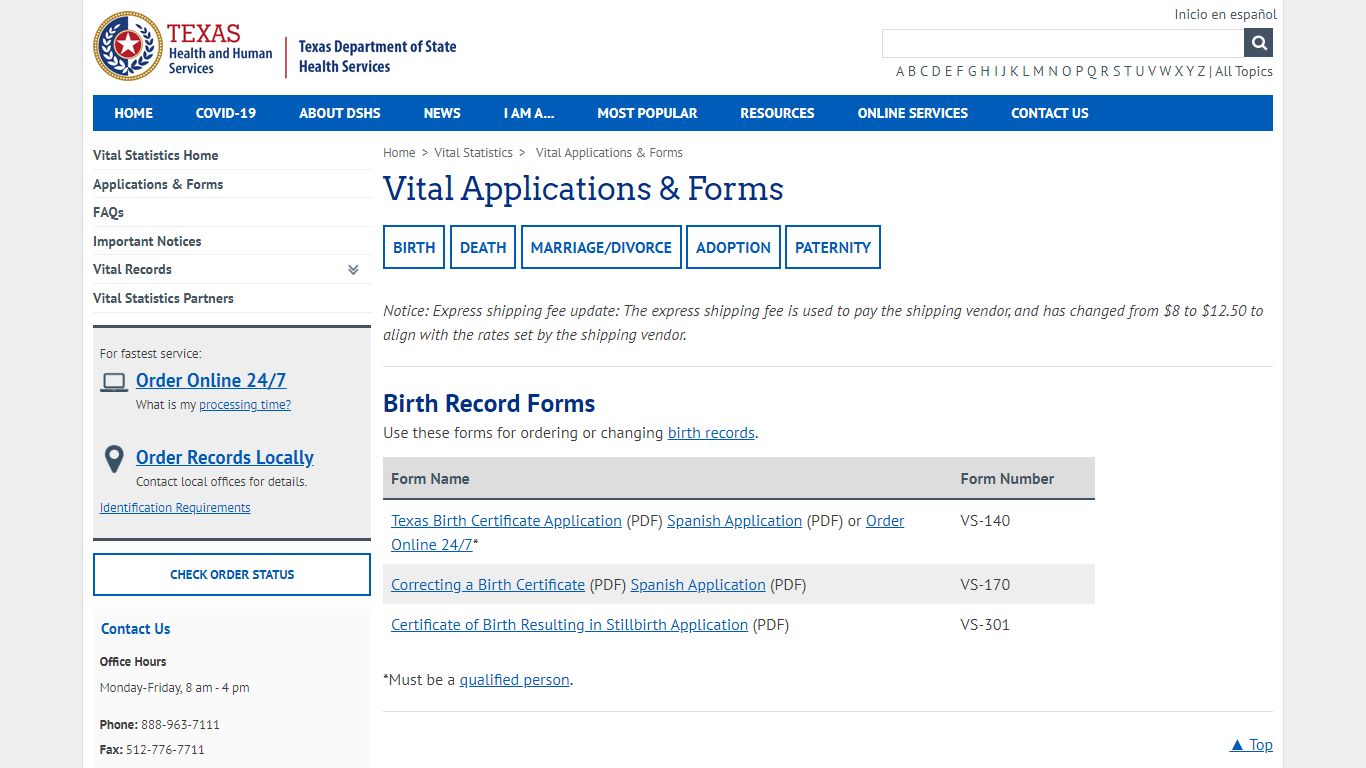This screenshot has width=1366, height=768.
Task: Expand the Vital Records sidebar section
Action: click(x=352, y=269)
